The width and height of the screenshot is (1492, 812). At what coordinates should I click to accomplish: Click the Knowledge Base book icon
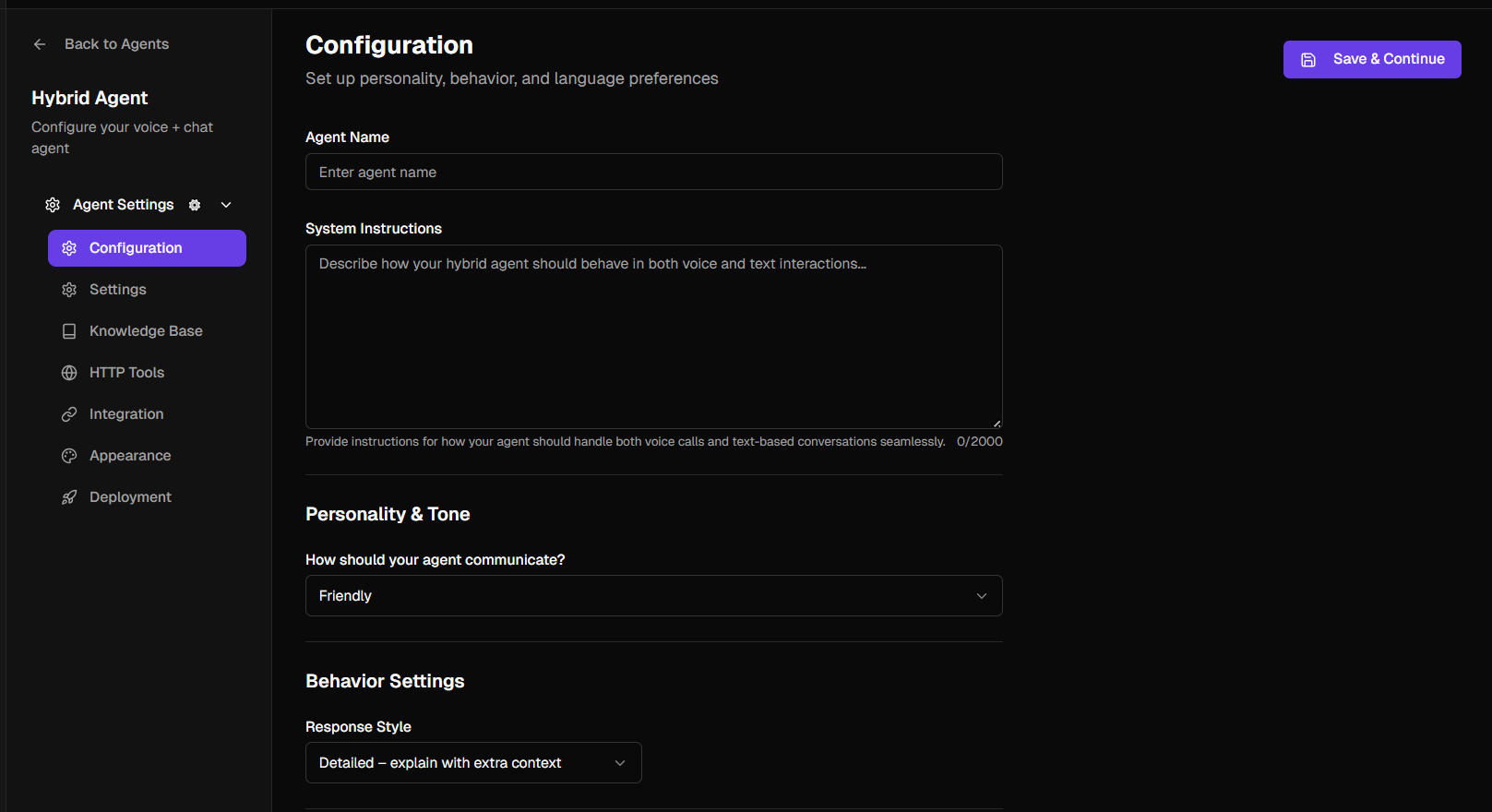point(69,331)
